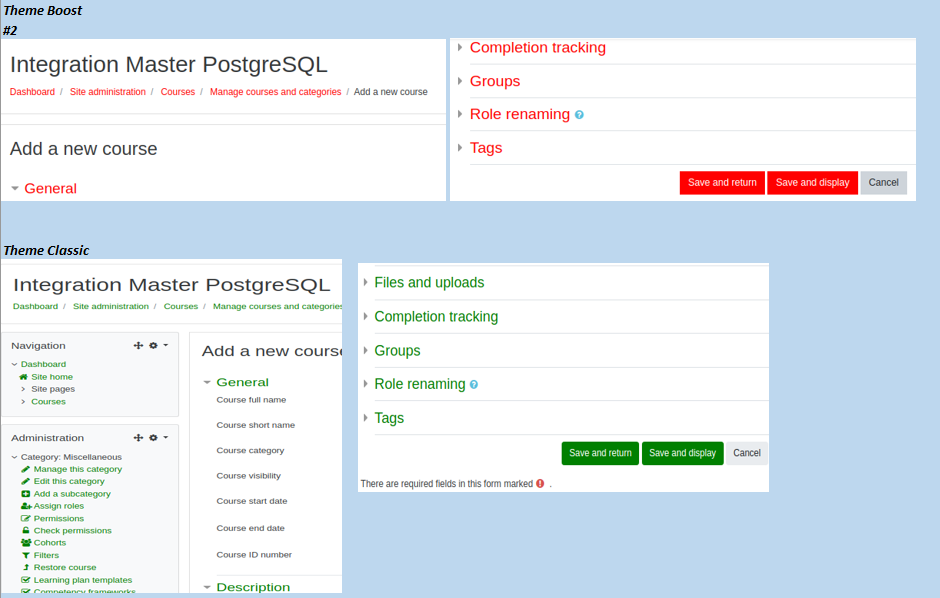Open the Cohorts link in Administration block
This screenshot has width=940, height=598.
[x=50, y=543]
